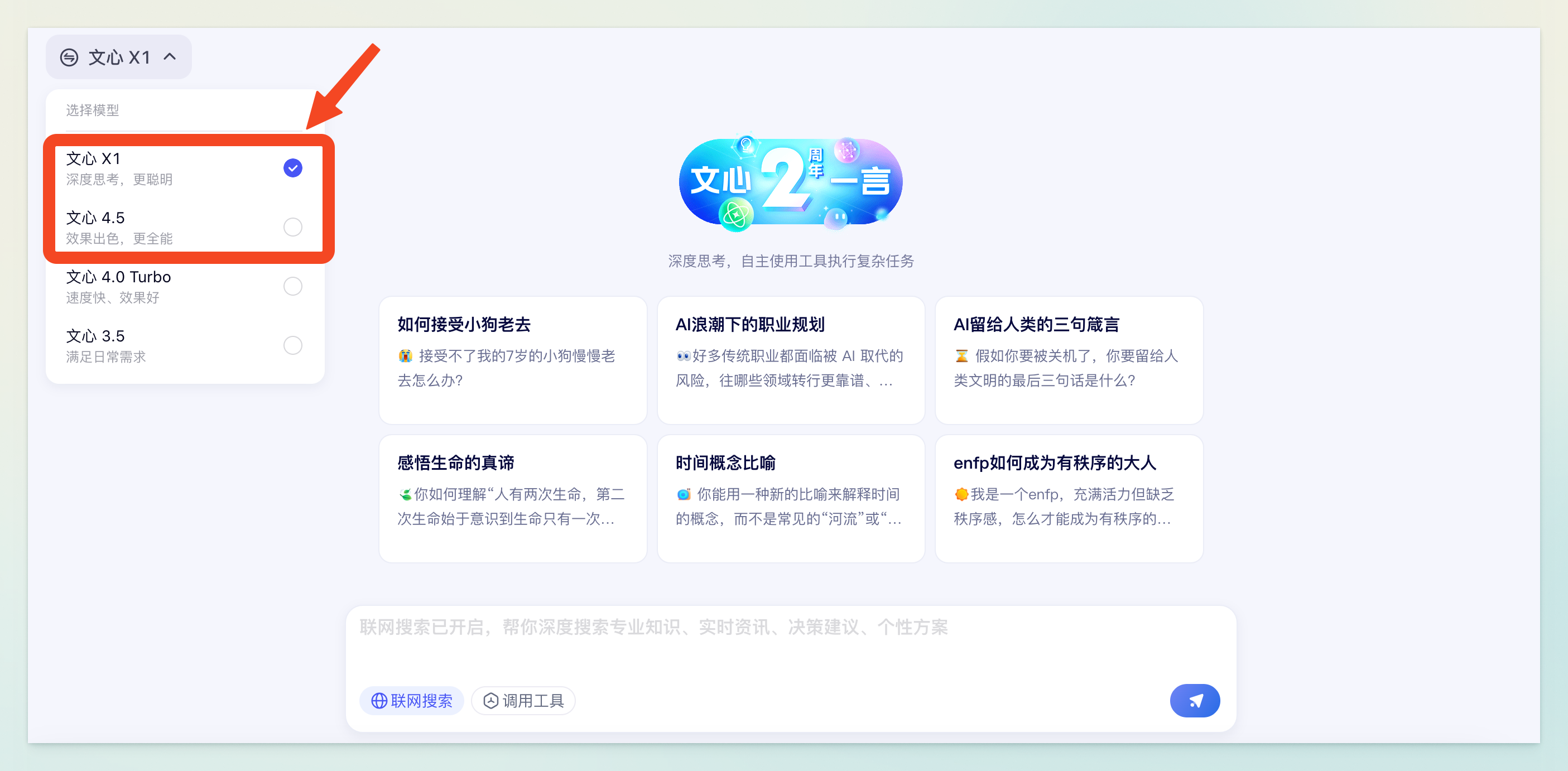Click the model switch icon beside 文心 X1
Image resolution: width=1568 pixels, height=771 pixels.
pyautogui.click(x=69, y=57)
